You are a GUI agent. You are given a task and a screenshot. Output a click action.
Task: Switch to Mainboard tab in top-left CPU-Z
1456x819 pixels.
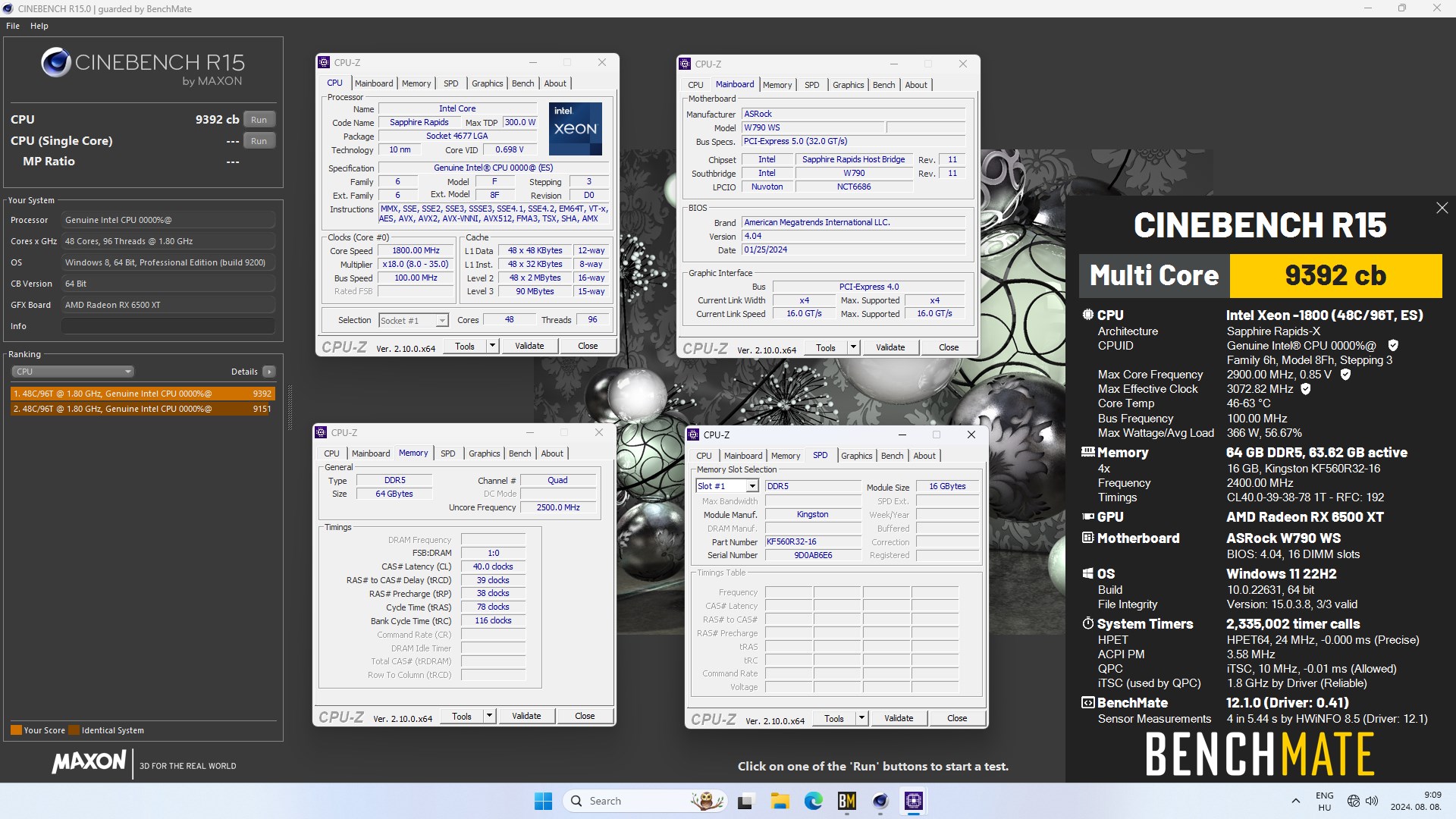tap(374, 83)
